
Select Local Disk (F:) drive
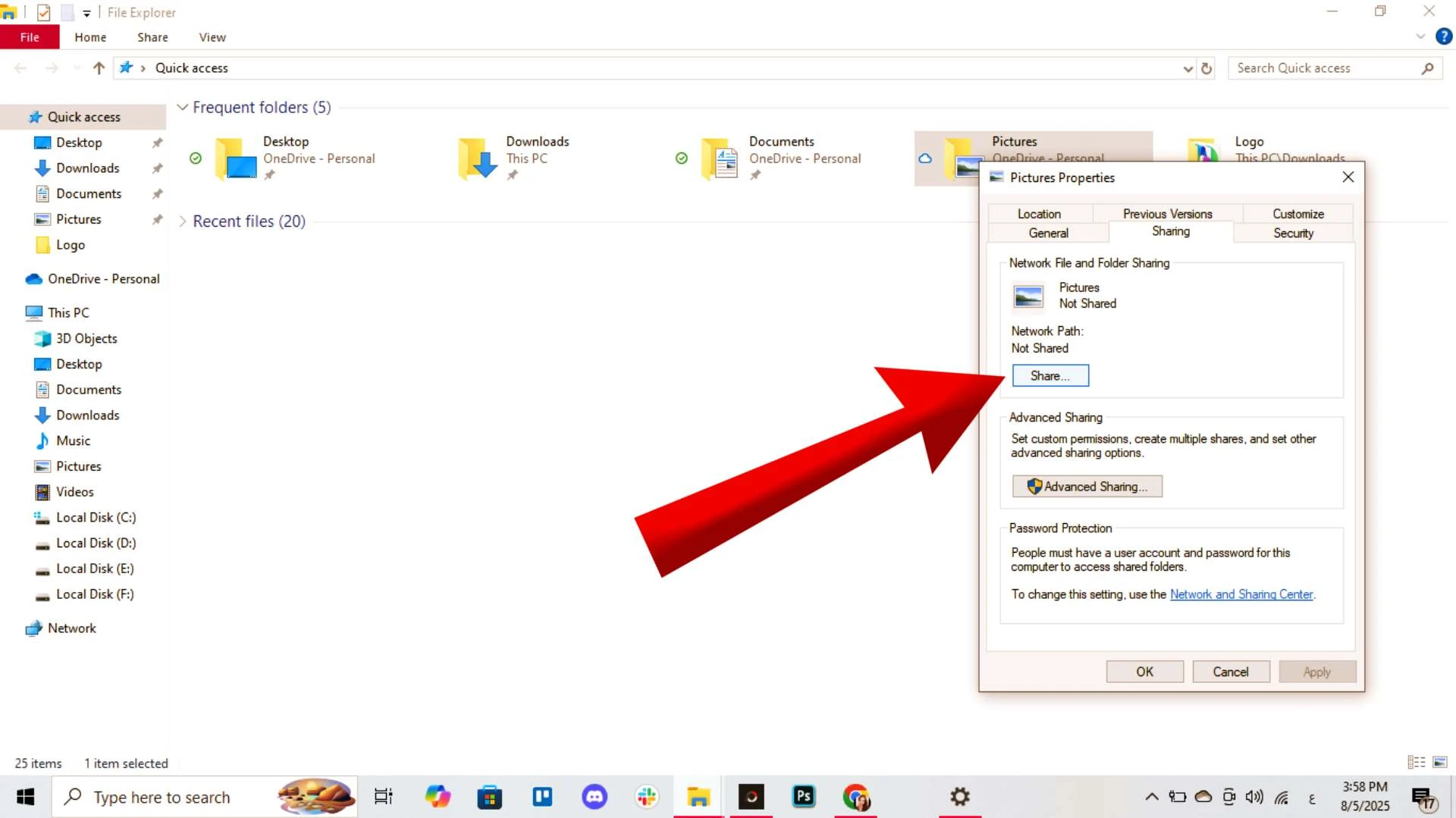pyautogui.click(x=95, y=594)
